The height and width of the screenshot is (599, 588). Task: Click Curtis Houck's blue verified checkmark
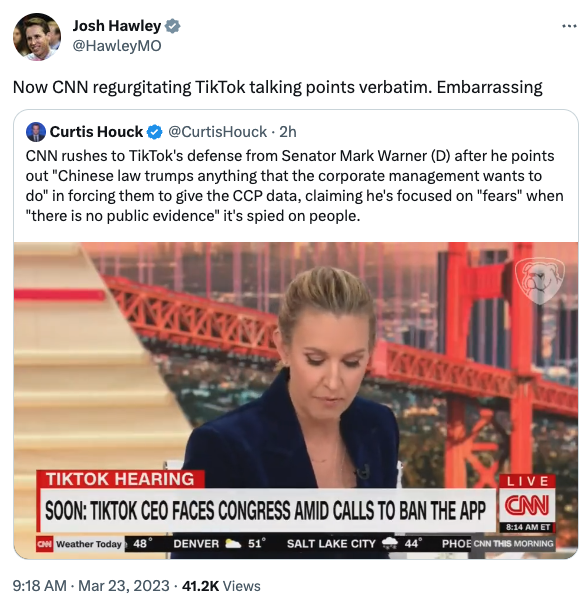(154, 132)
